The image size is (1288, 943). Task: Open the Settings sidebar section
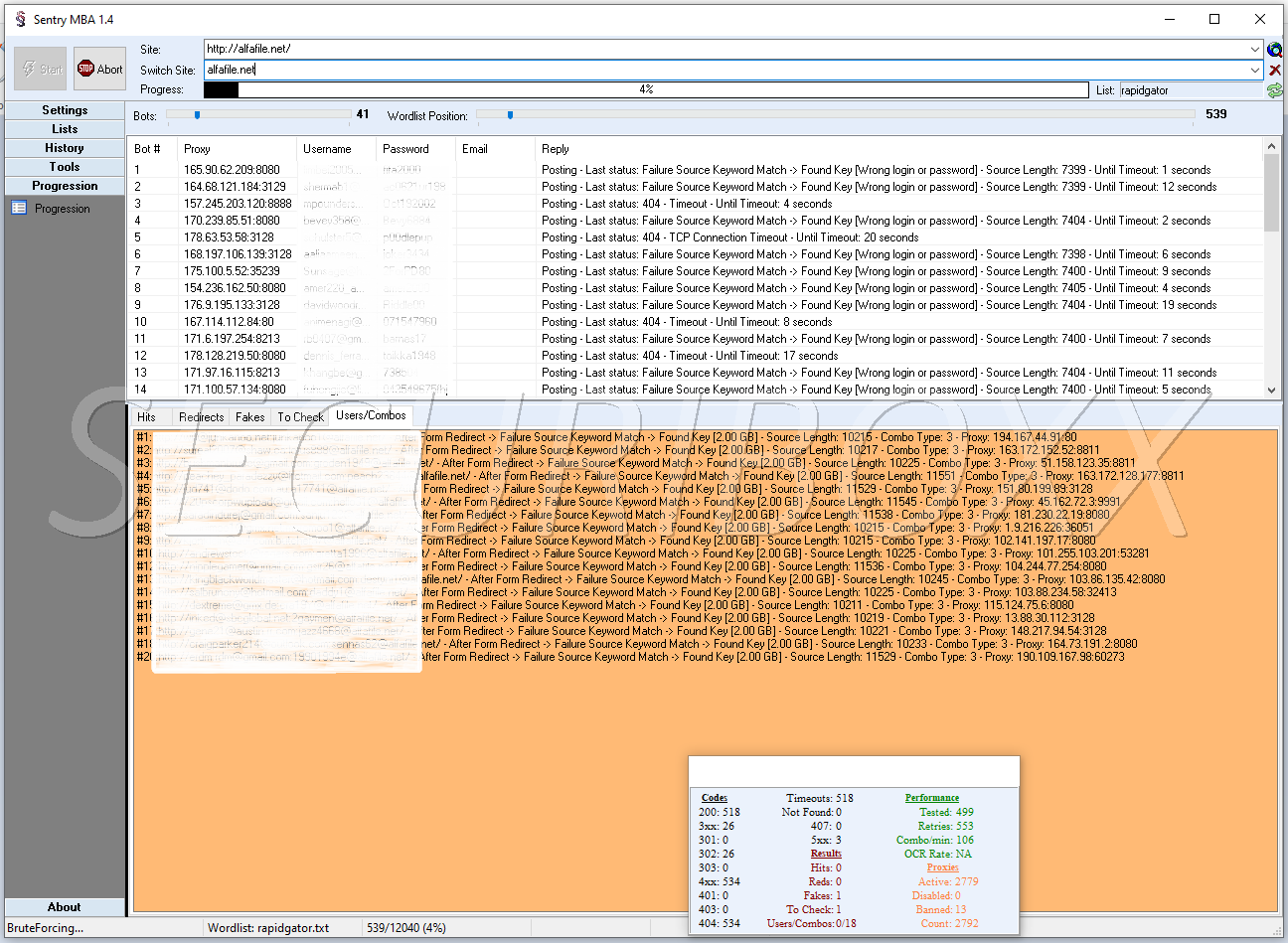pyautogui.click(x=65, y=110)
